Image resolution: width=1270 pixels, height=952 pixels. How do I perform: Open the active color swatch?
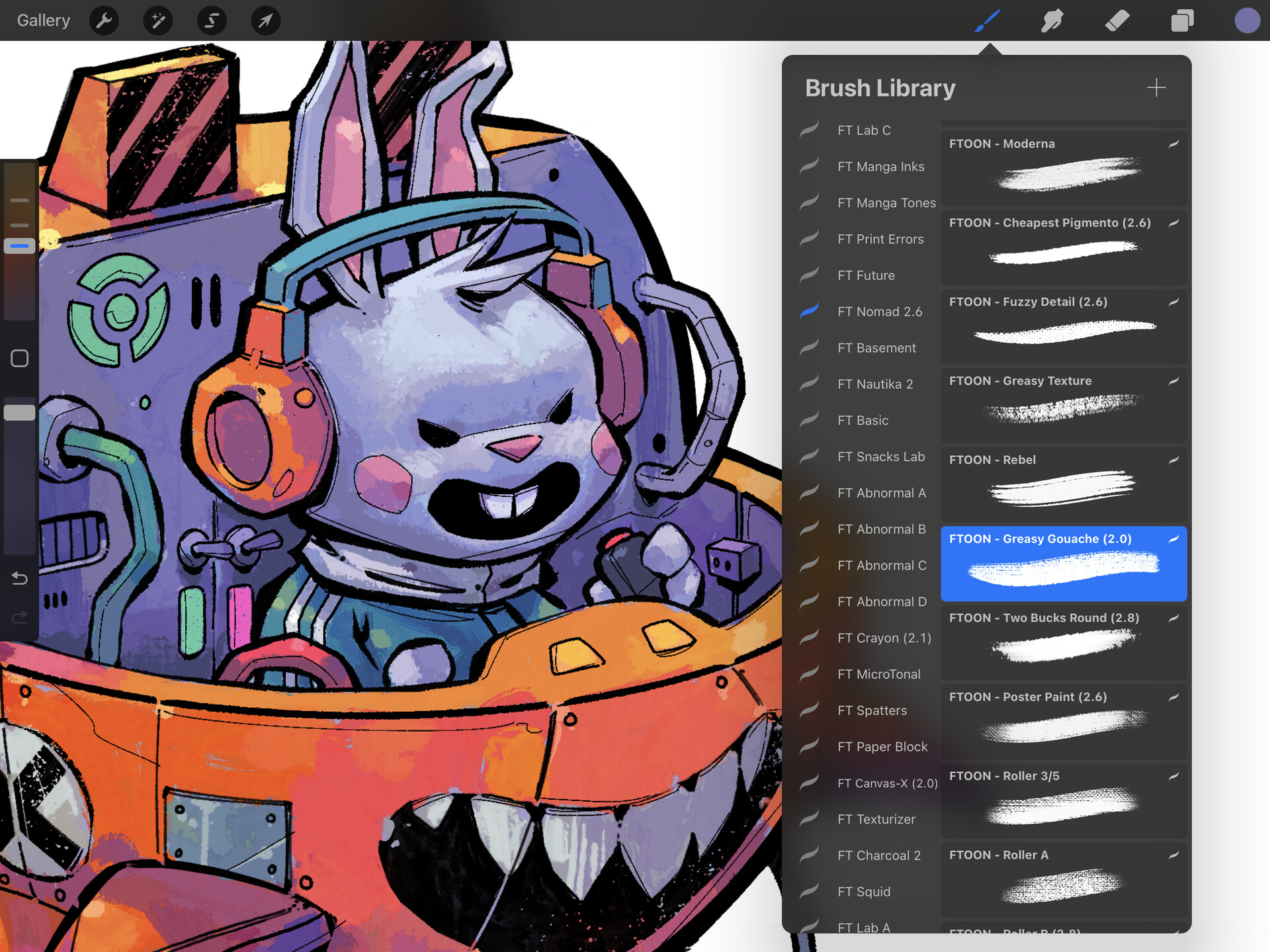click(x=1247, y=21)
